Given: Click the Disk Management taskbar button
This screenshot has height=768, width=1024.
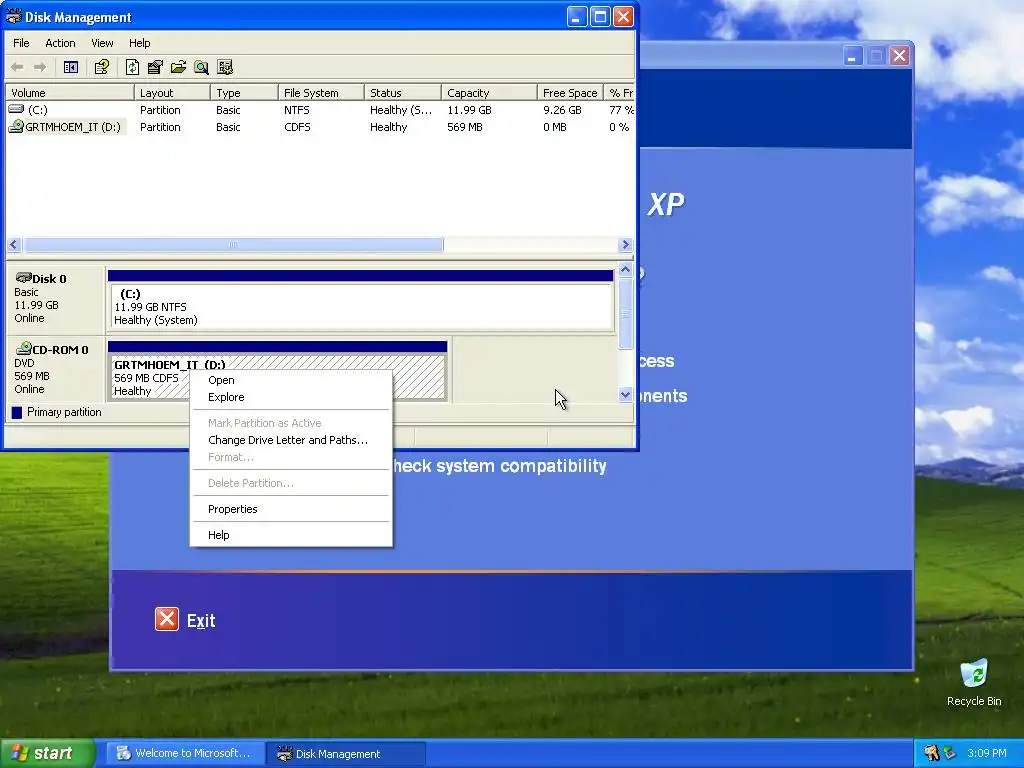Looking at the screenshot, I should [x=346, y=754].
